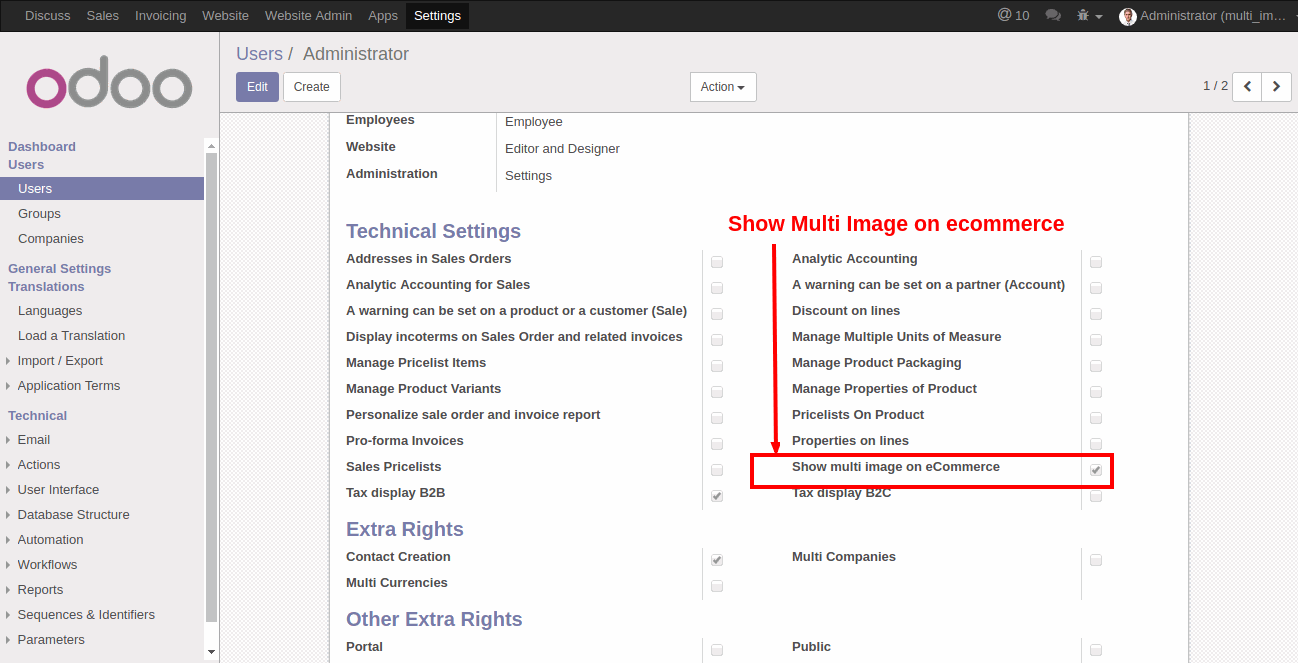Toggle Tax display B2C checkbox
The height and width of the screenshot is (663, 1298).
(x=1096, y=496)
